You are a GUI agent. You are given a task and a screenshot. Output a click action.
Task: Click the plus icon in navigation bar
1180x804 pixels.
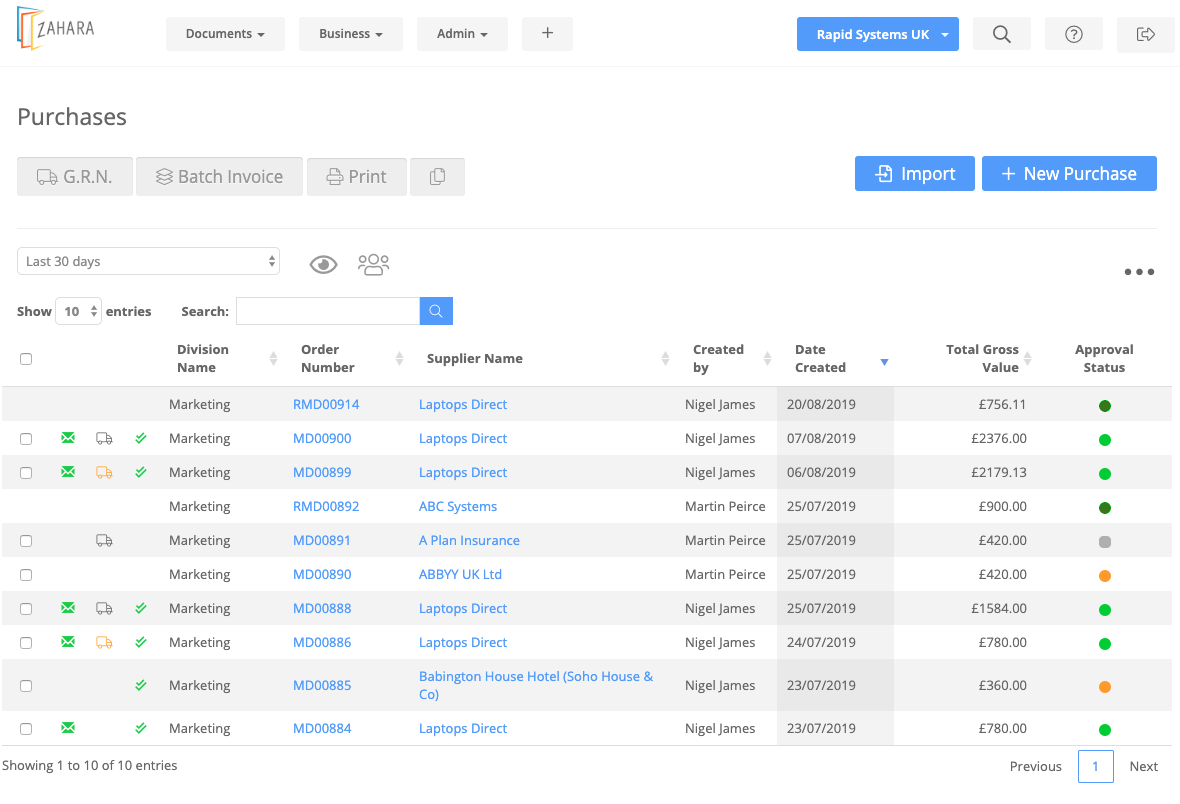click(548, 33)
